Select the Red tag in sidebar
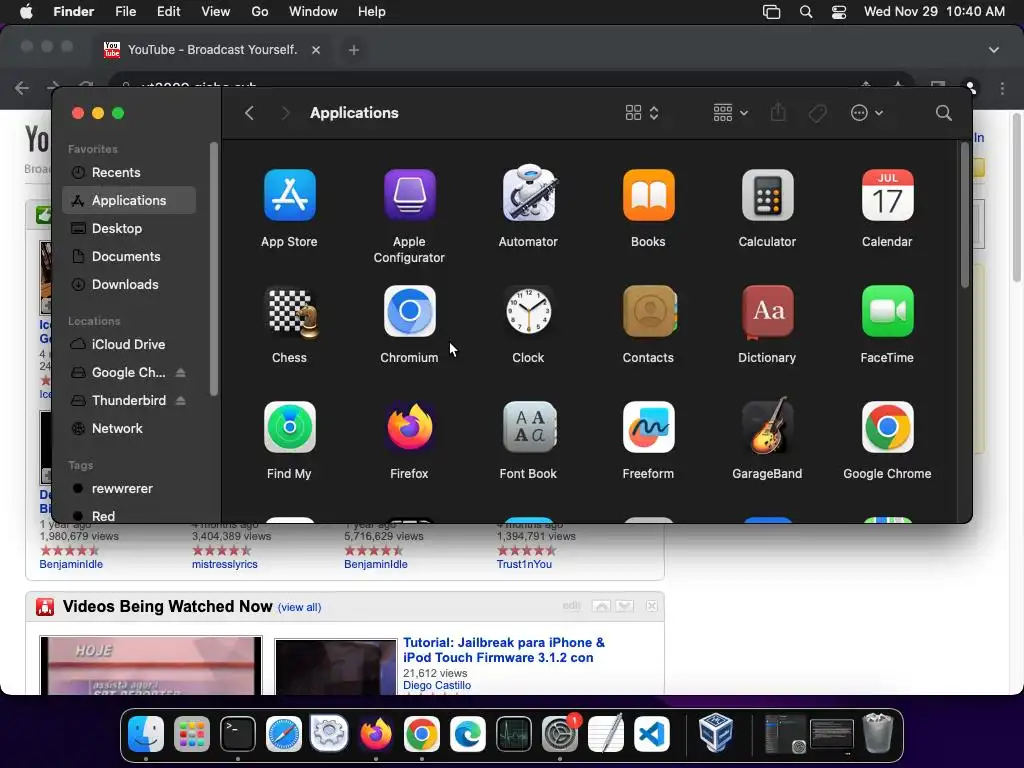This screenshot has width=1024, height=768. [129, 515]
